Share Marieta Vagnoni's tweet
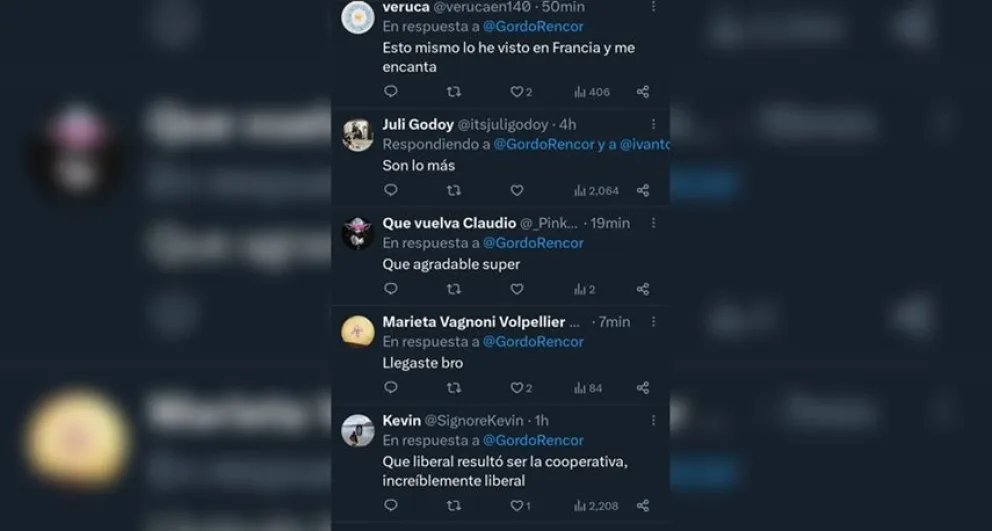This screenshot has height=531, width=992. pos(643,388)
